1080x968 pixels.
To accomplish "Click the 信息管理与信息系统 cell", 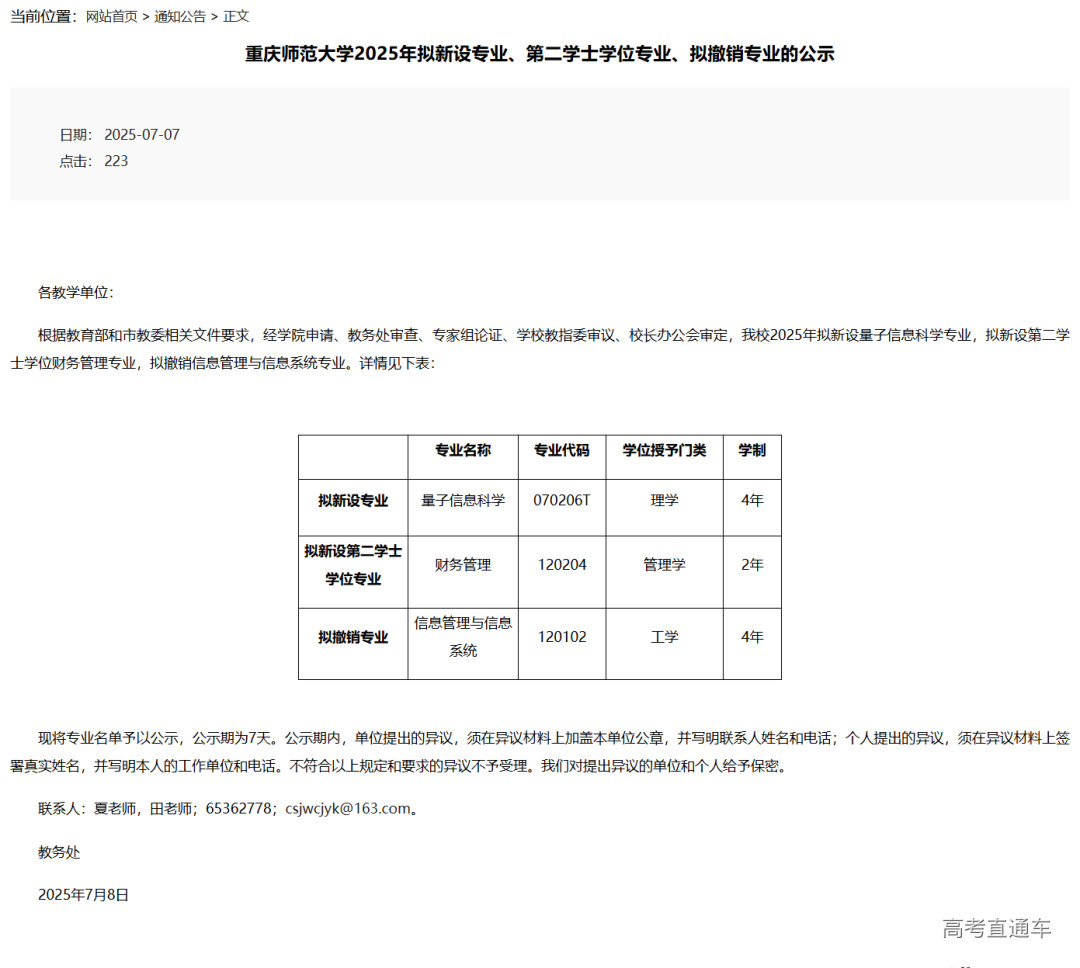I will pyautogui.click(x=462, y=636).
